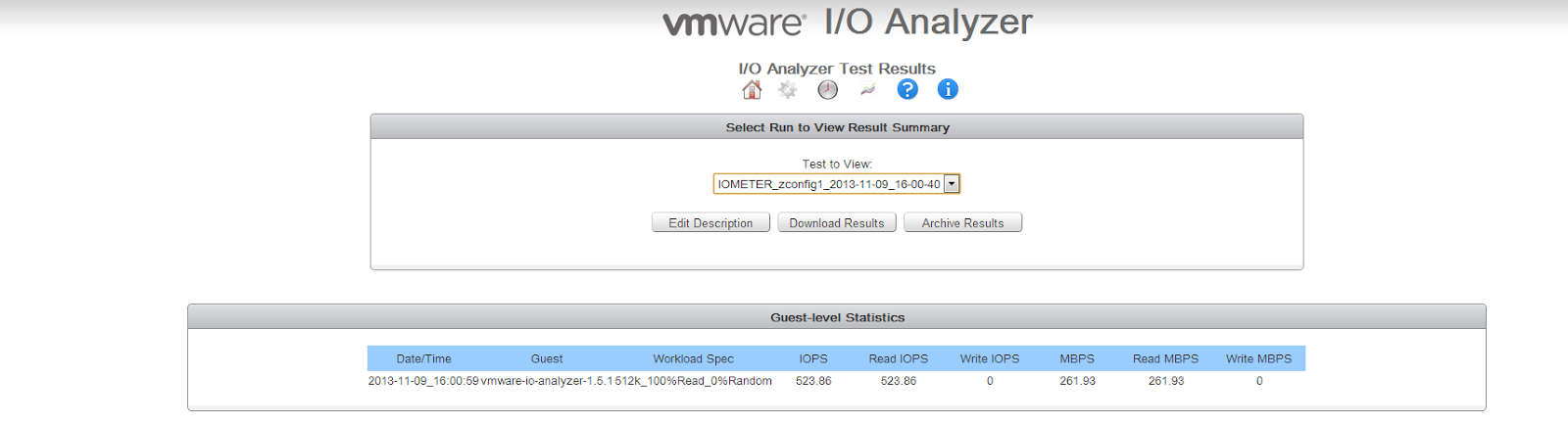Click the IOPS value 523.86
This screenshot has height=424, width=1568.
(x=813, y=381)
